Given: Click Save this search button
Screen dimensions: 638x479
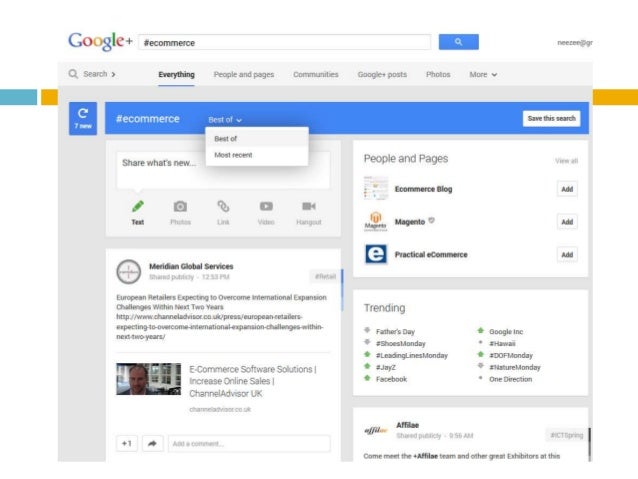Looking at the screenshot, I should click(x=551, y=118).
